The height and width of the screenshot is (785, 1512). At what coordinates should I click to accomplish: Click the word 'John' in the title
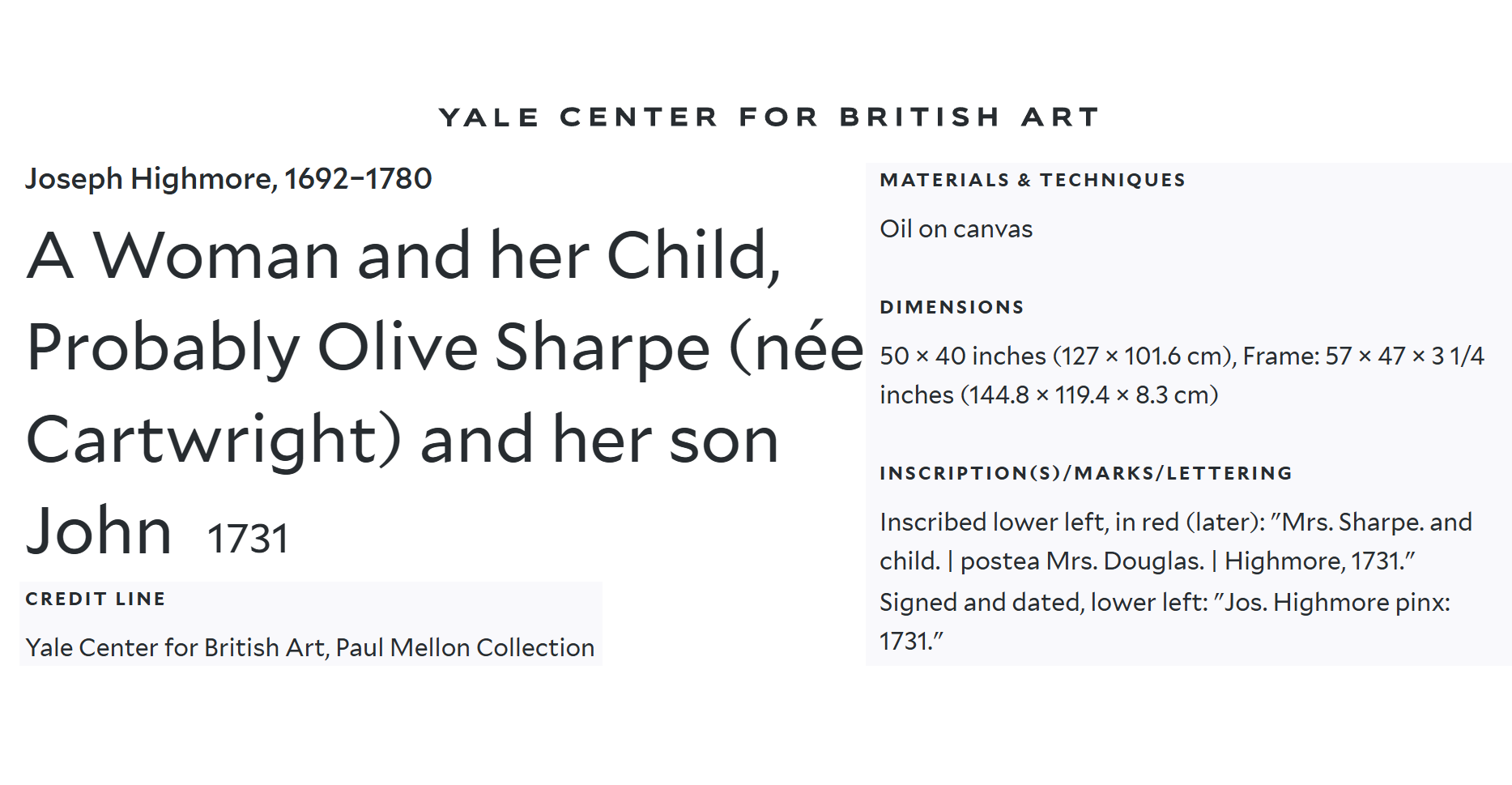tap(99, 531)
